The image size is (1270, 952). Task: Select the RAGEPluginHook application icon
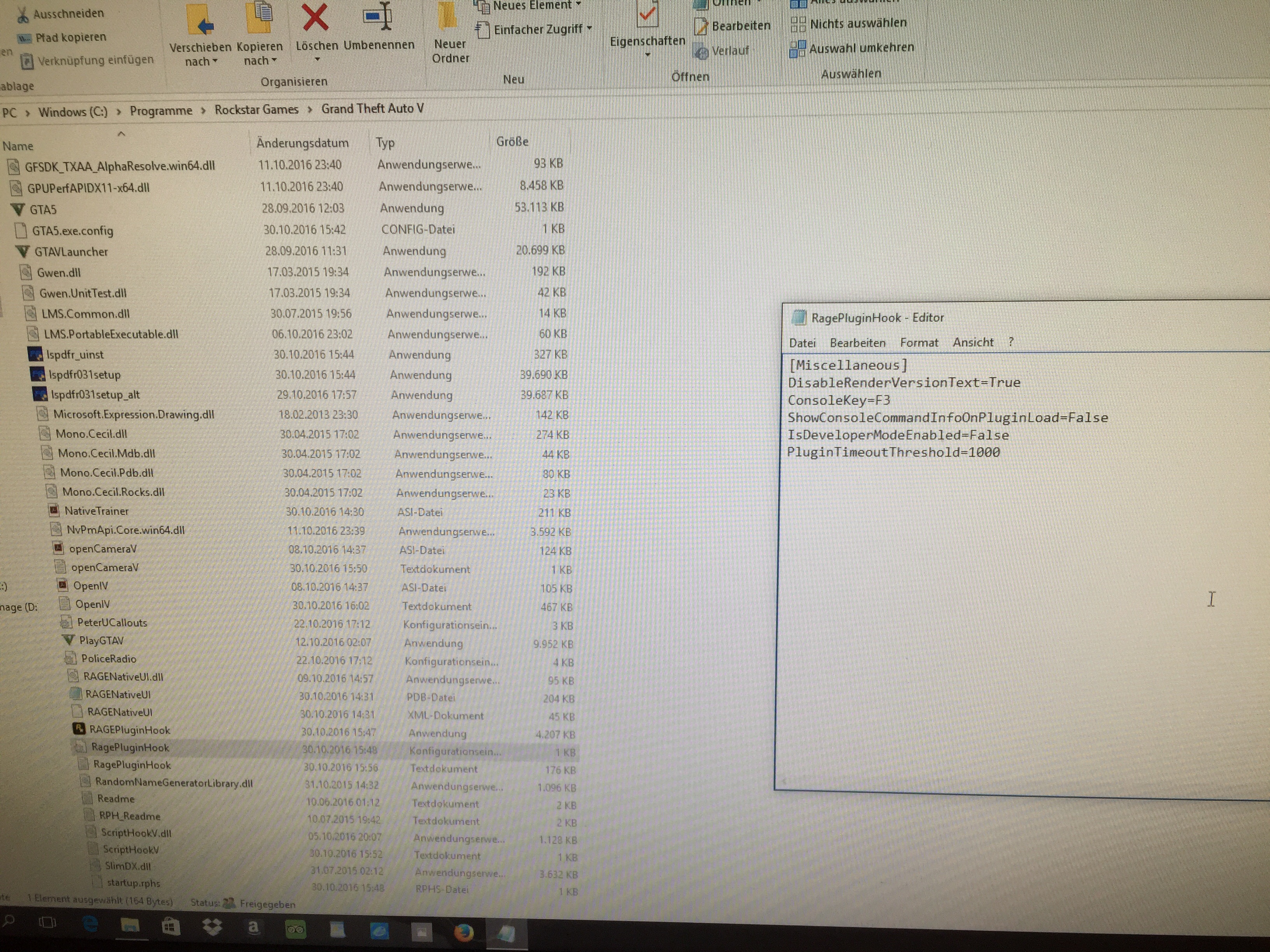tap(79, 729)
